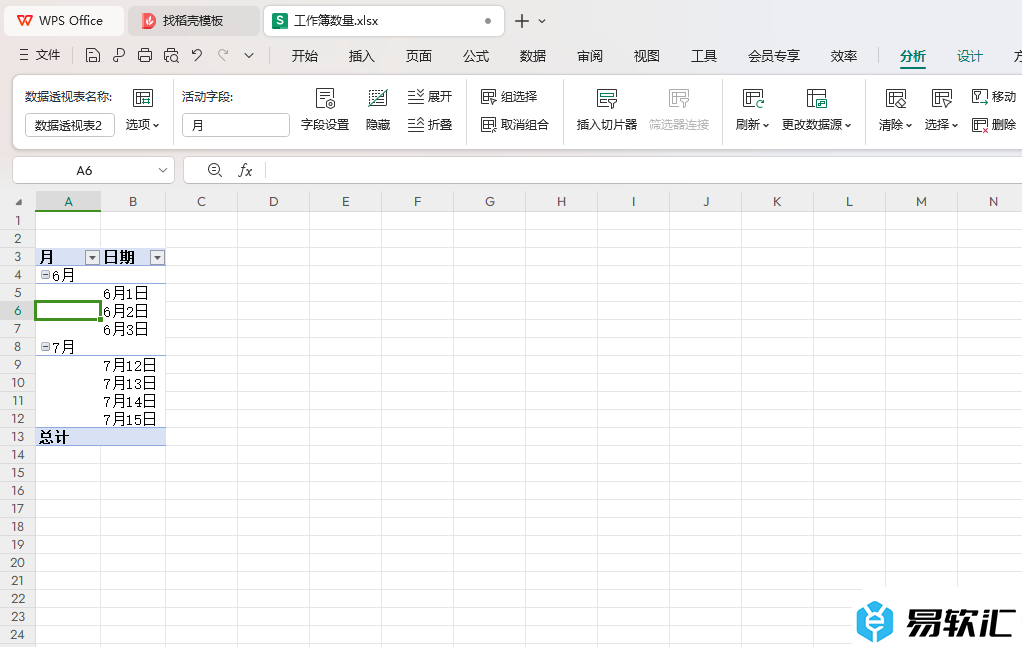Open the Name Box dropdown arrow
Screen dimensions: 1022x647
click(162, 170)
